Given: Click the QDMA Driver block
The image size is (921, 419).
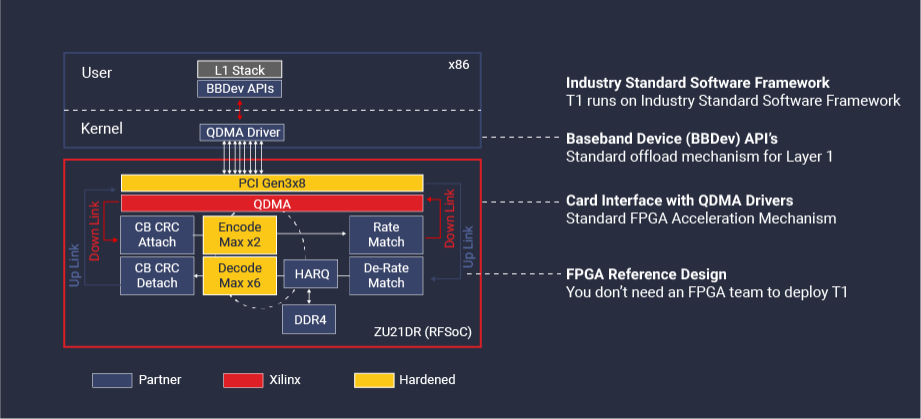Looking at the screenshot, I should pyautogui.click(x=241, y=133).
